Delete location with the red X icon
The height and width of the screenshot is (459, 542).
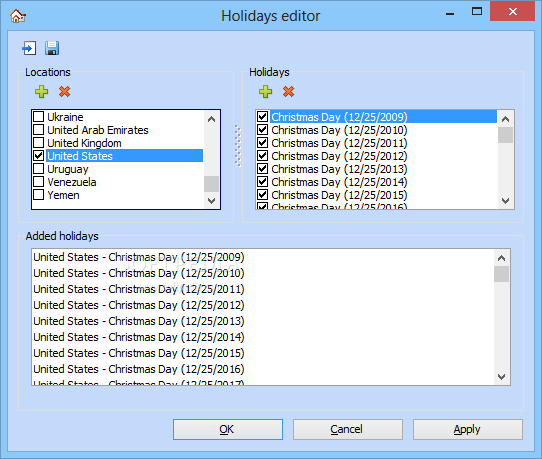(x=65, y=92)
